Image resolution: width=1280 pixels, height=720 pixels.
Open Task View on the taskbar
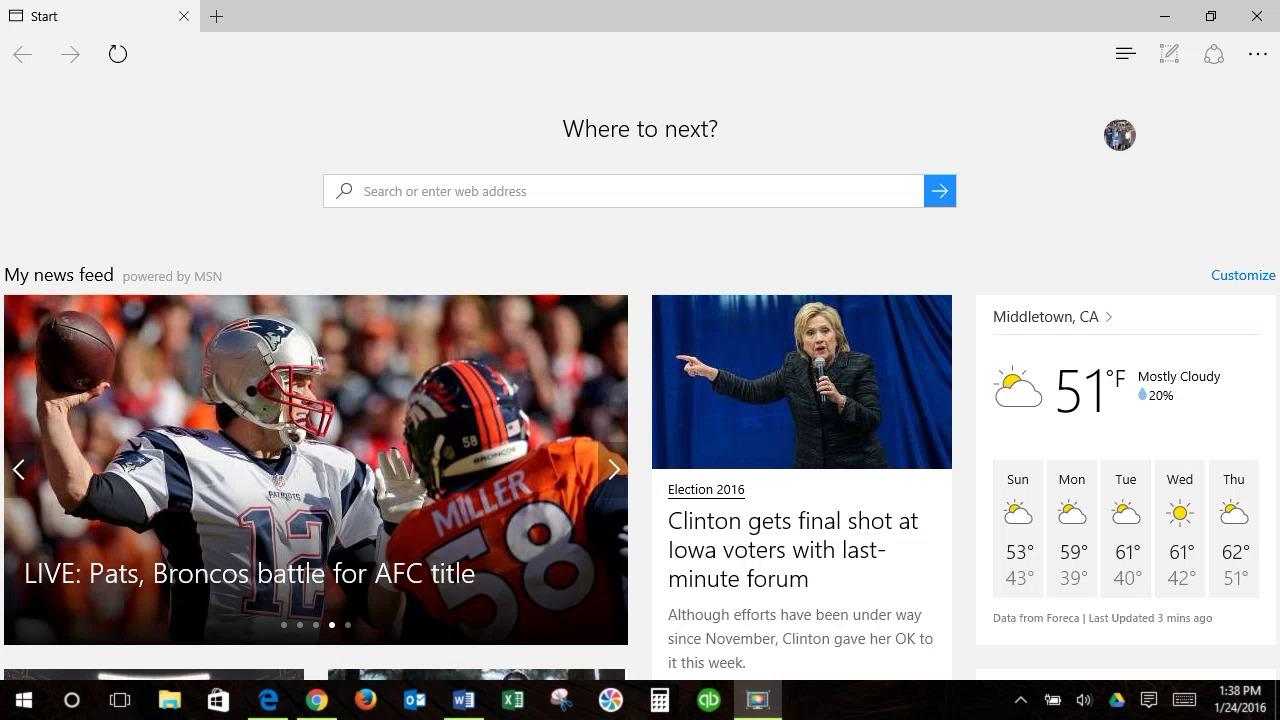tap(120, 700)
